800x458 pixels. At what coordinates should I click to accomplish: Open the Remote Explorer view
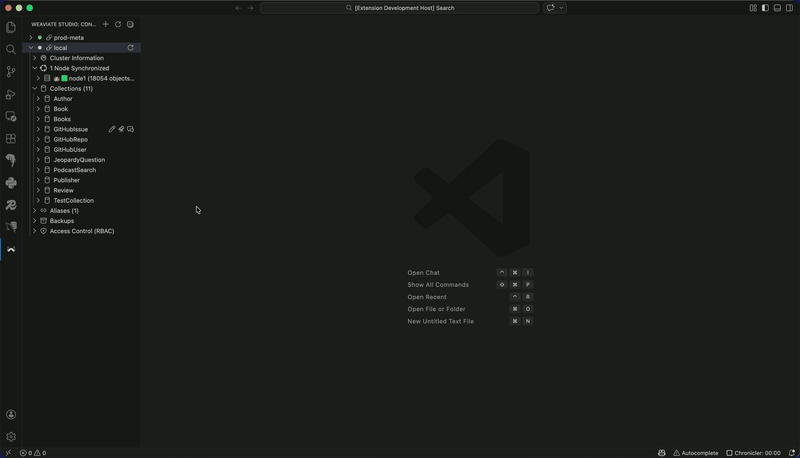[x=11, y=117]
